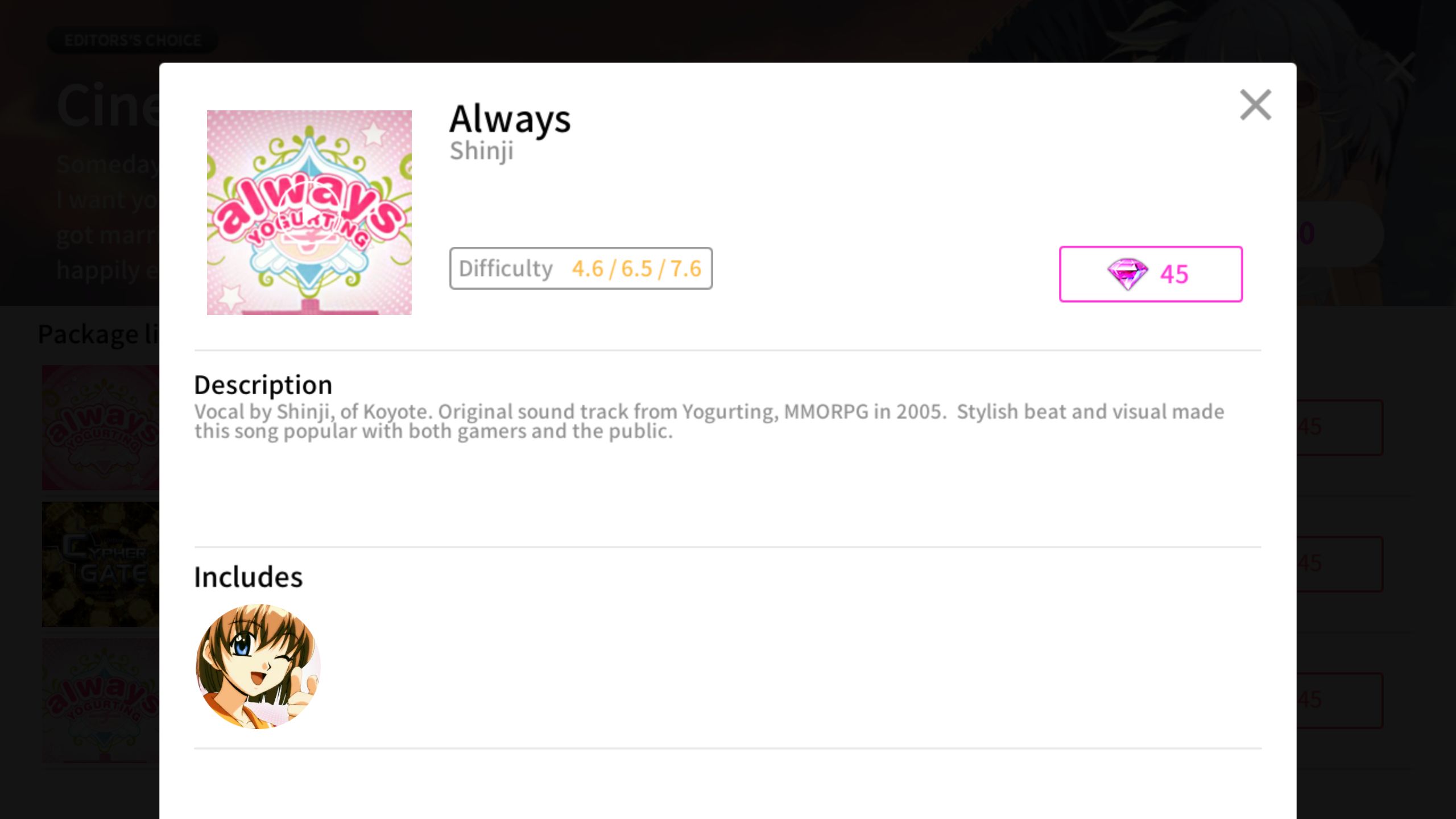Click the dimmed background X icon
The width and height of the screenshot is (1456, 819).
pyautogui.click(x=1400, y=68)
